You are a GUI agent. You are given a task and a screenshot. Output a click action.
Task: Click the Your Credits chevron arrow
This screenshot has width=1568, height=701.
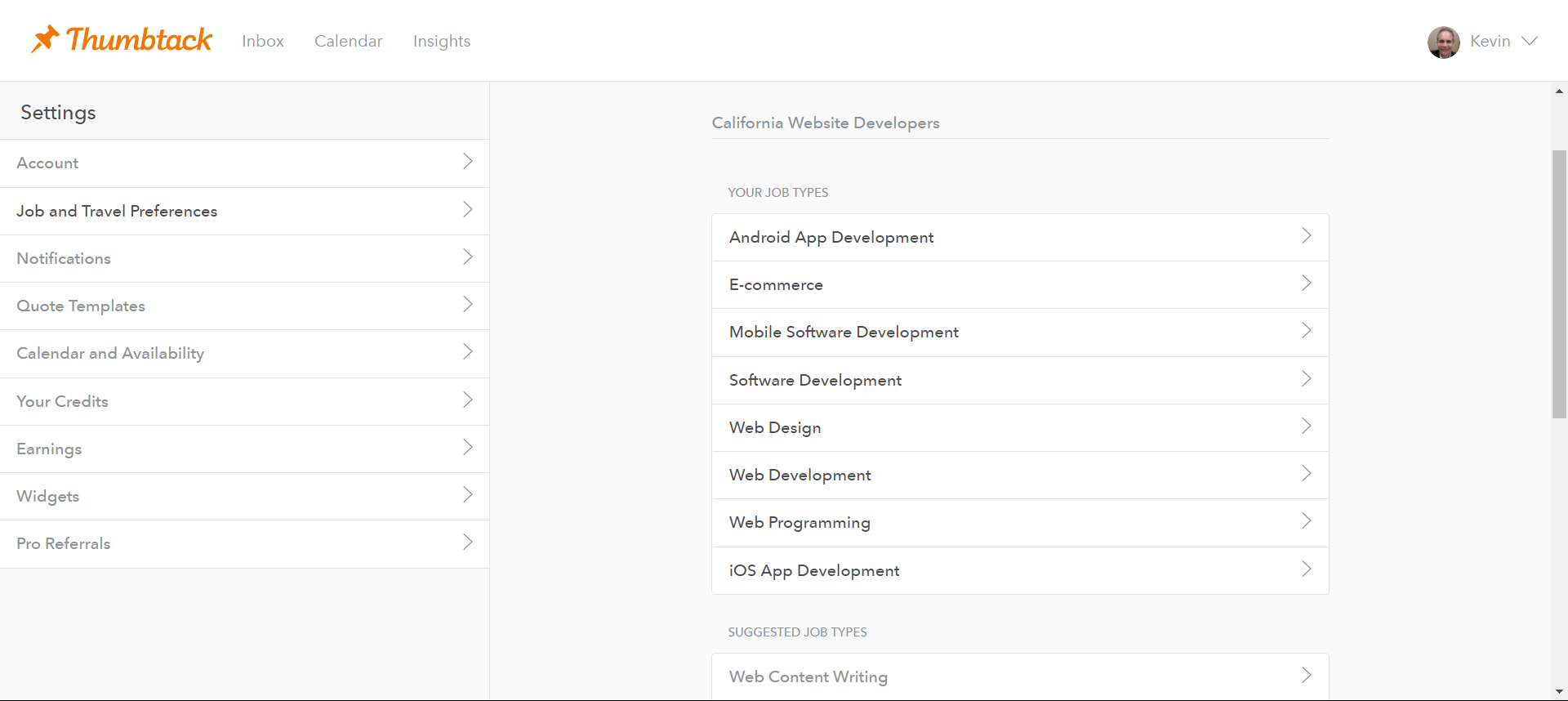point(468,400)
